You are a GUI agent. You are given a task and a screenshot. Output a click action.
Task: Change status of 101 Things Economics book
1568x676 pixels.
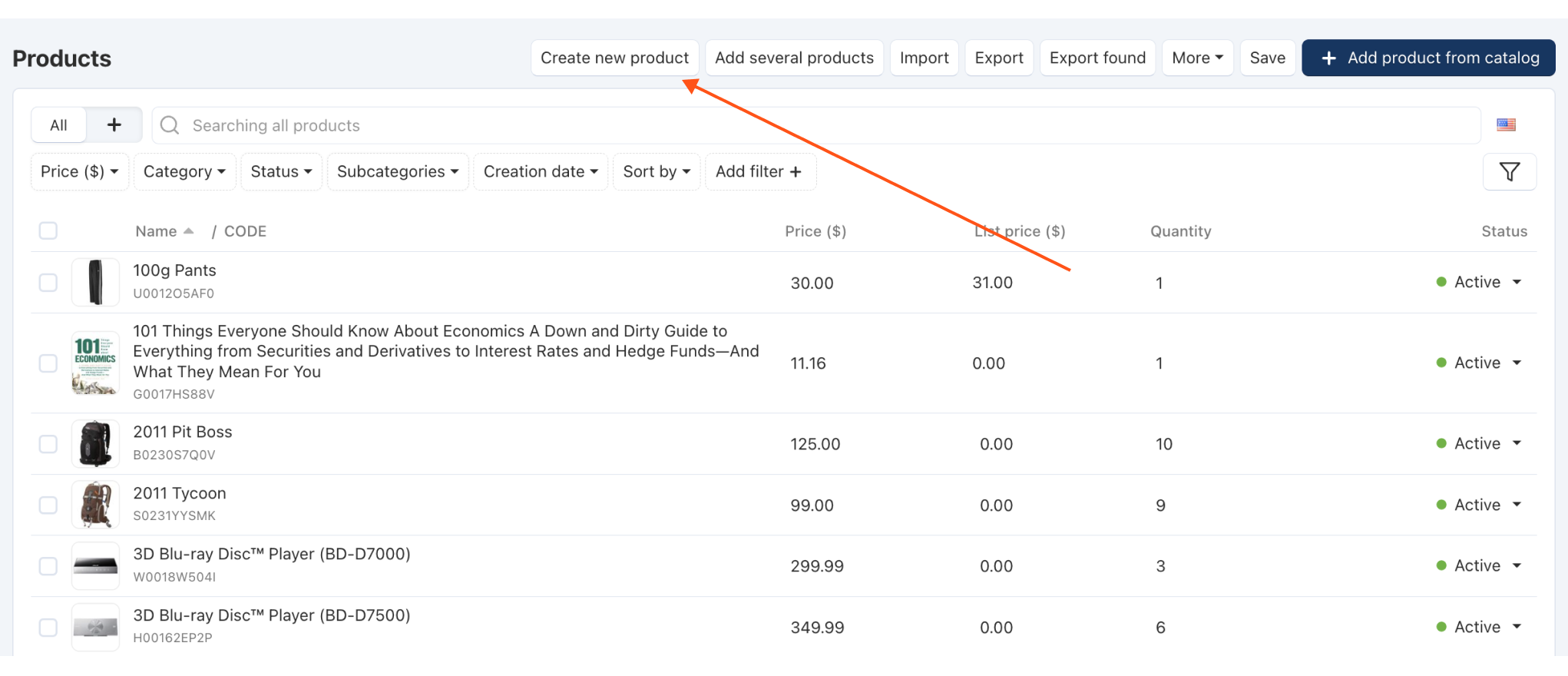pos(1479,363)
